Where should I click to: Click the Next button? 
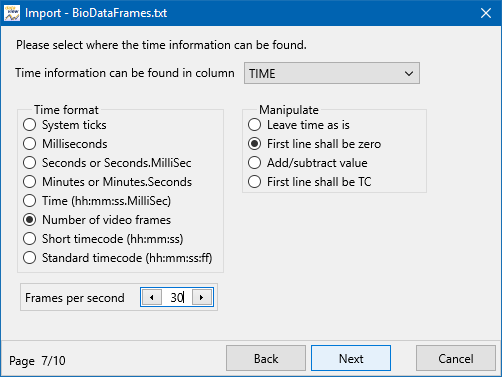[x=351, y=358]
